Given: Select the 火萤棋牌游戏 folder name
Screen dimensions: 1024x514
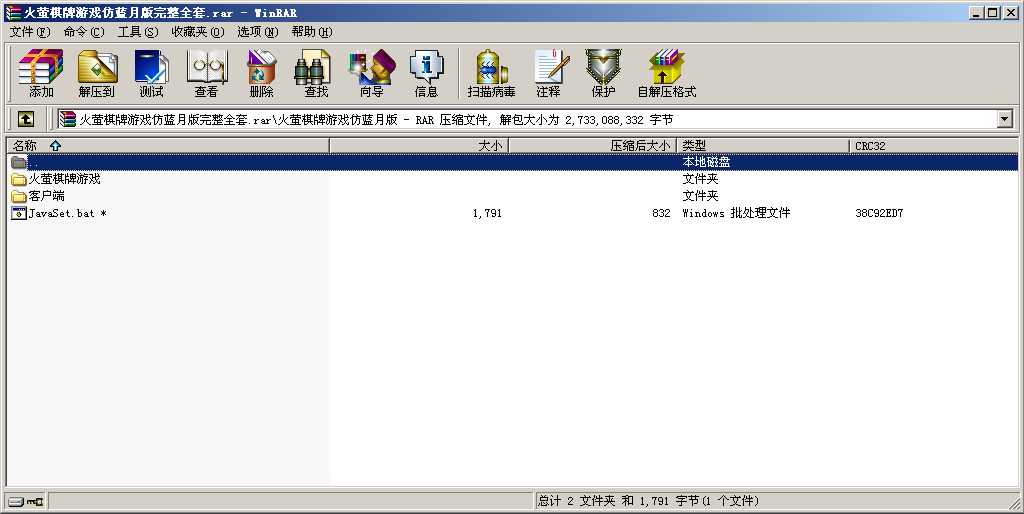Looking at the screenshot, I should pos(65,179).
